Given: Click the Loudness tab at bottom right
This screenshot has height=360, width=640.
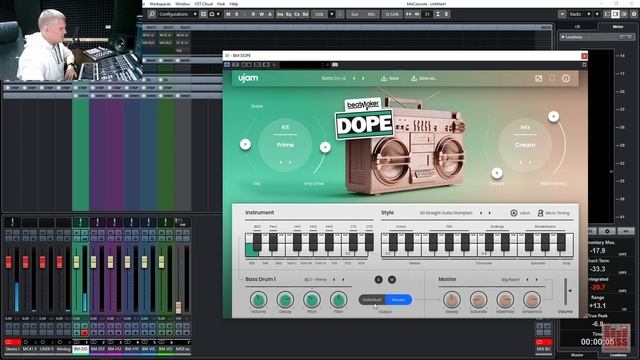Looking at the screenshot, I should pos(618,355).
